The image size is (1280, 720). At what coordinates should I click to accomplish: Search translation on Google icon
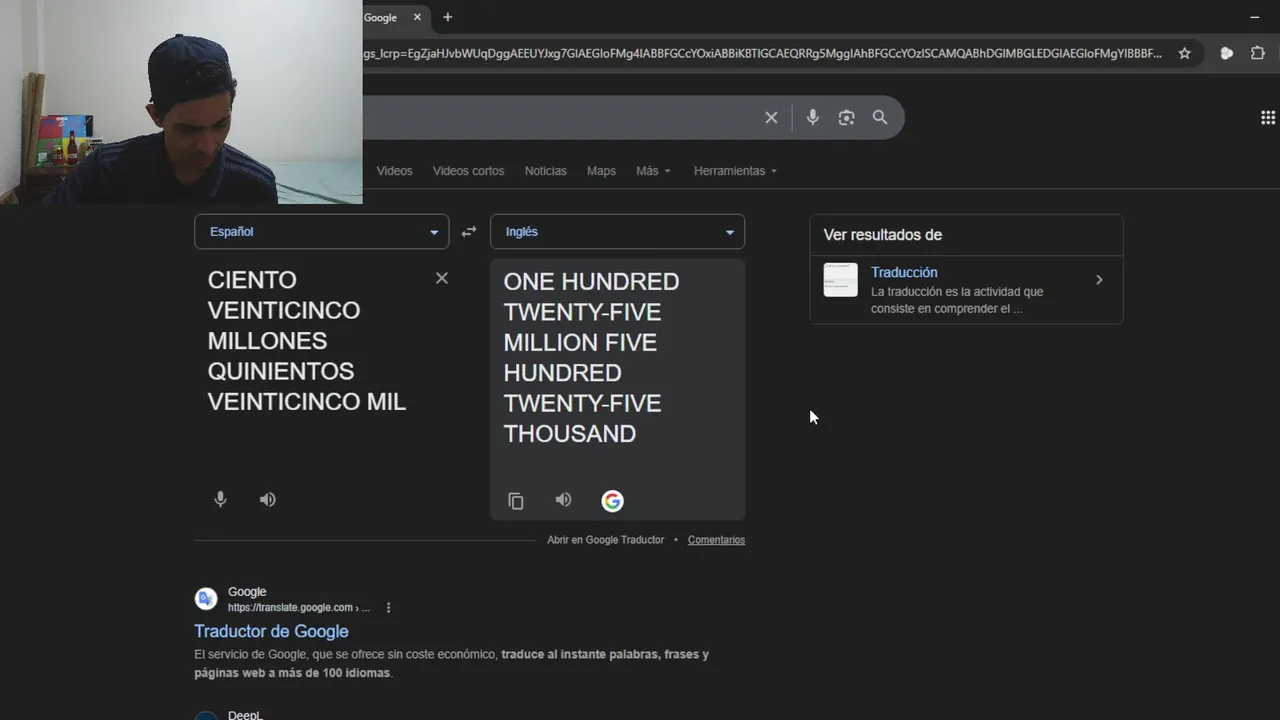[612, 501]
